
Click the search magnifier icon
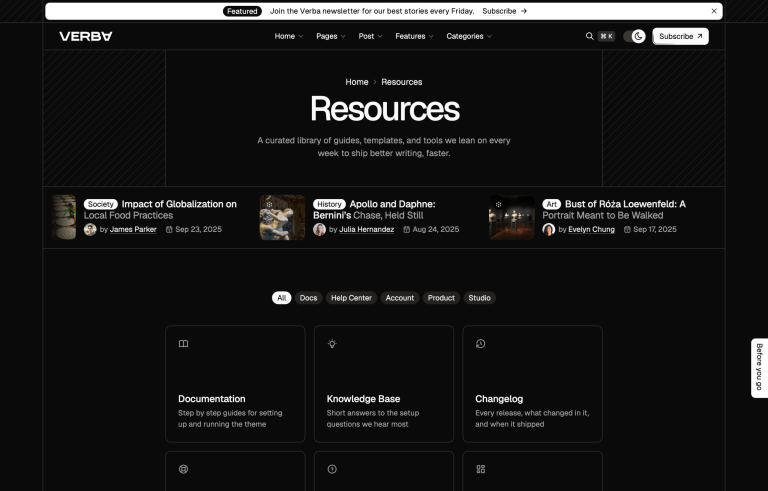(589, 36)
